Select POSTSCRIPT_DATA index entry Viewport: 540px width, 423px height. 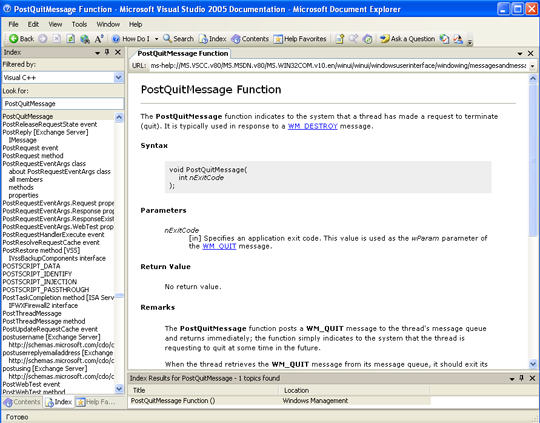[x=31, y=266]
